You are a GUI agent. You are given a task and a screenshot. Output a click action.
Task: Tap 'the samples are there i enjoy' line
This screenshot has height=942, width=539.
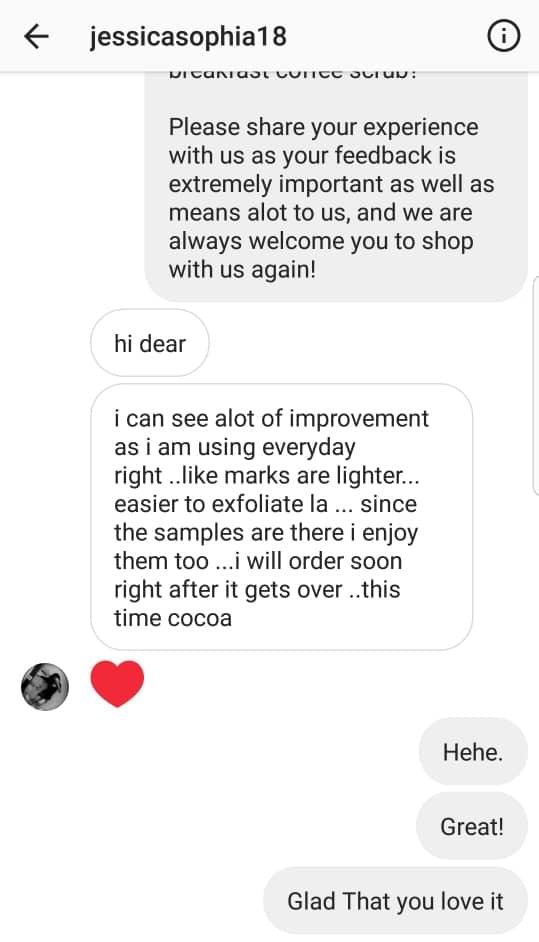[x=266, y=533]
